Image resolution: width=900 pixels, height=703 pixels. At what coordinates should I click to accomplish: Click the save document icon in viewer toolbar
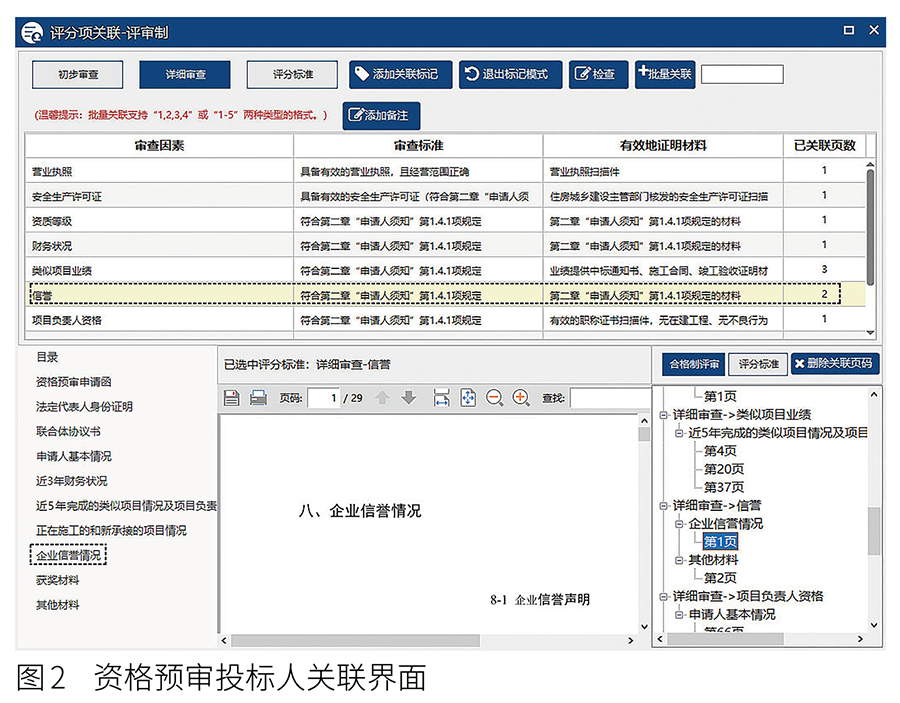point(232,398)
